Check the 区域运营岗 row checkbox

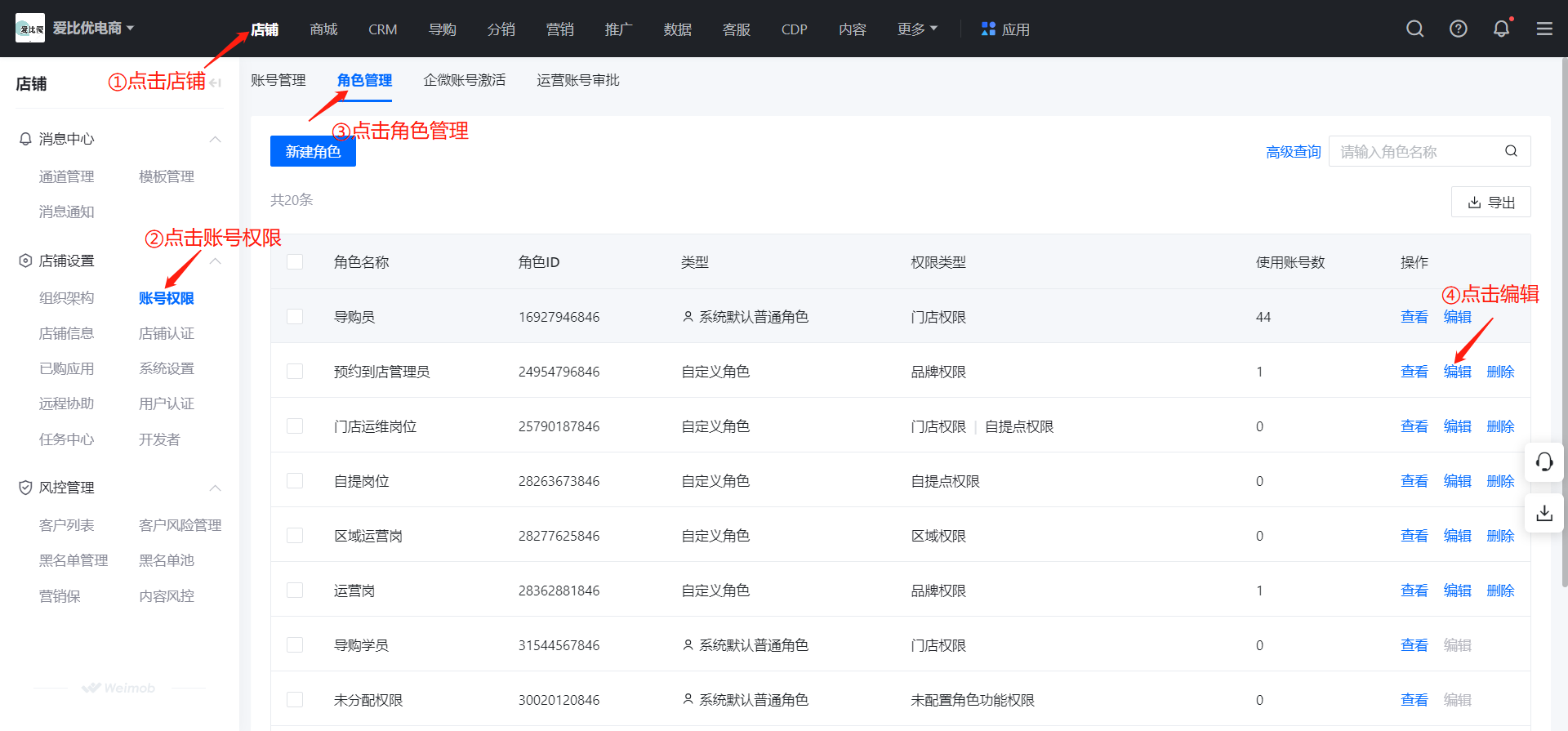click(x=295, y=535)
